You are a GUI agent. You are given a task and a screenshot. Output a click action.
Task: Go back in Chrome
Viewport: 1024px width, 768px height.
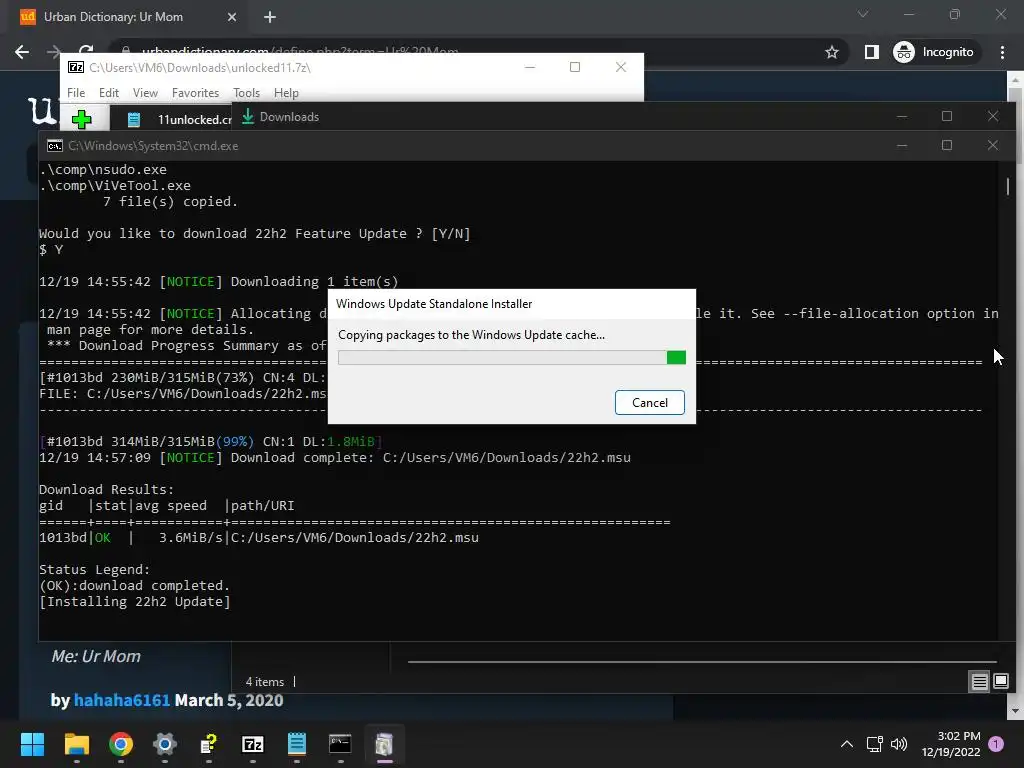click(22, 52)
